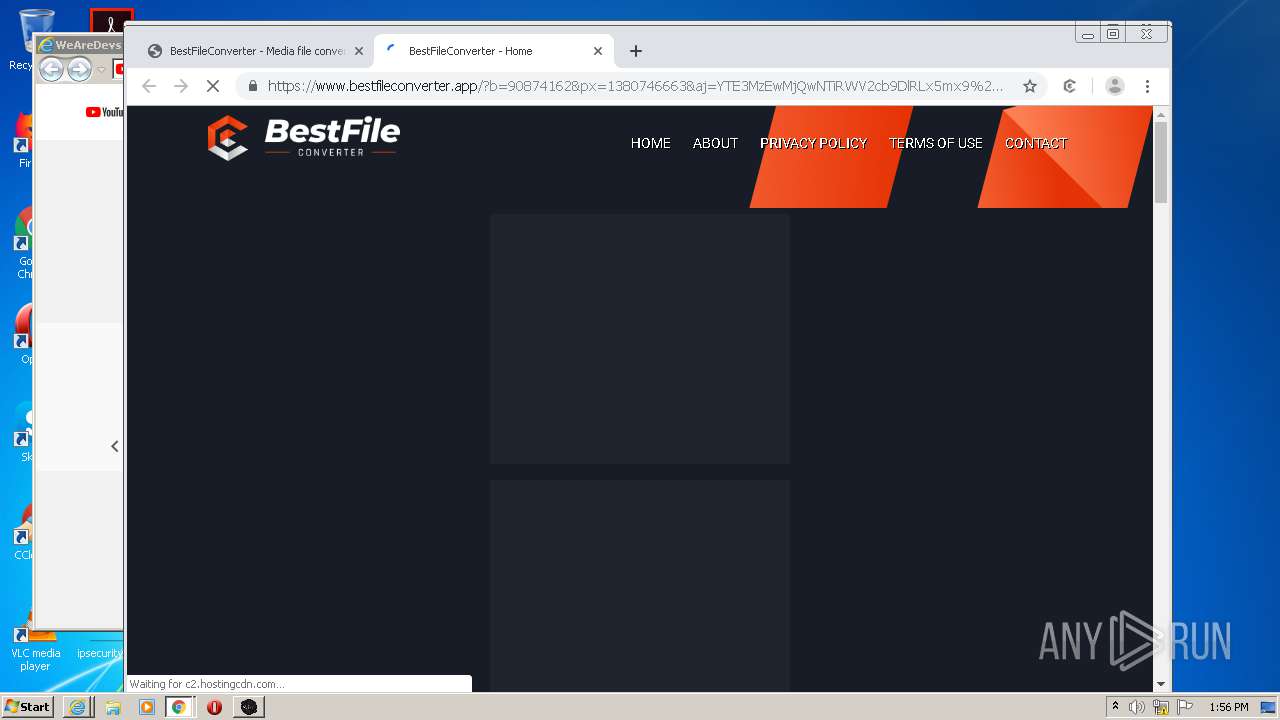Bookmark this page with the star
The image size is (1280, 720).
tap(1030, 86)
